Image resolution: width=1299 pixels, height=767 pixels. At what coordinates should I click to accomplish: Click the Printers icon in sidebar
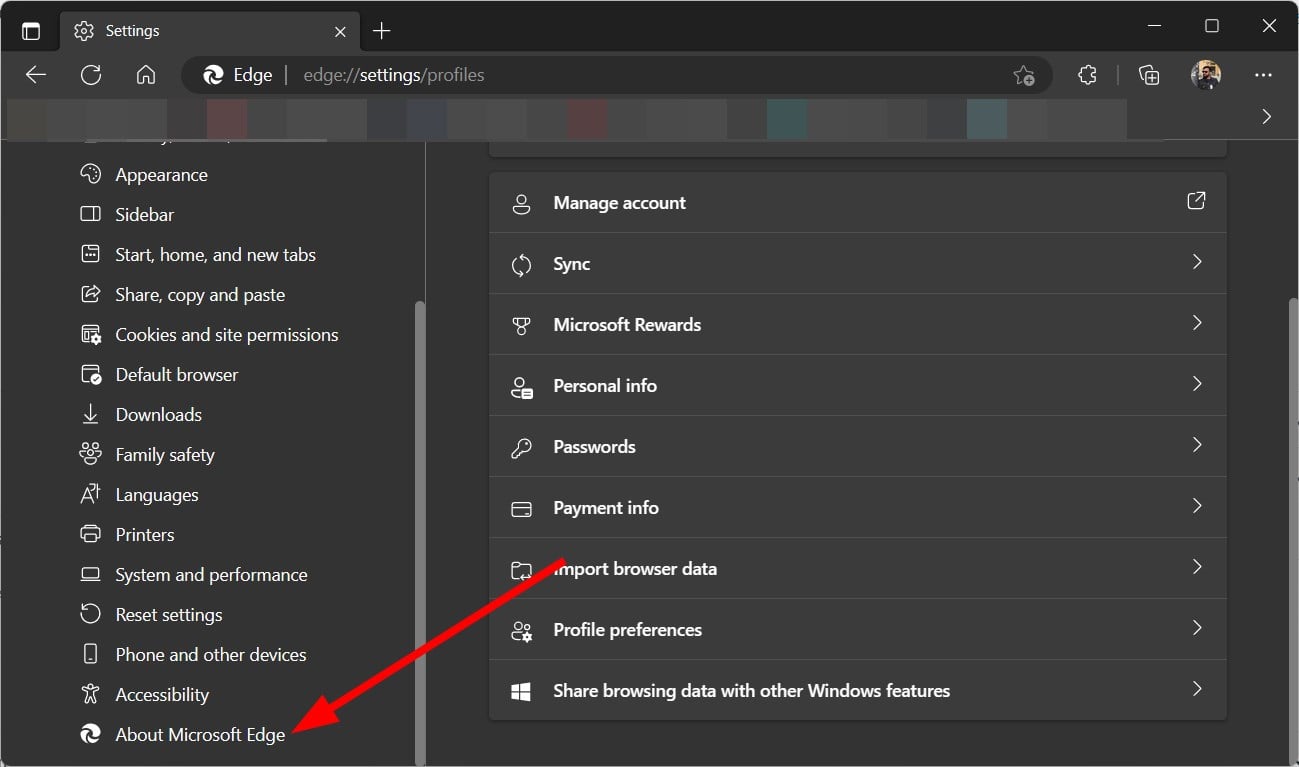[x=91, y=534]
